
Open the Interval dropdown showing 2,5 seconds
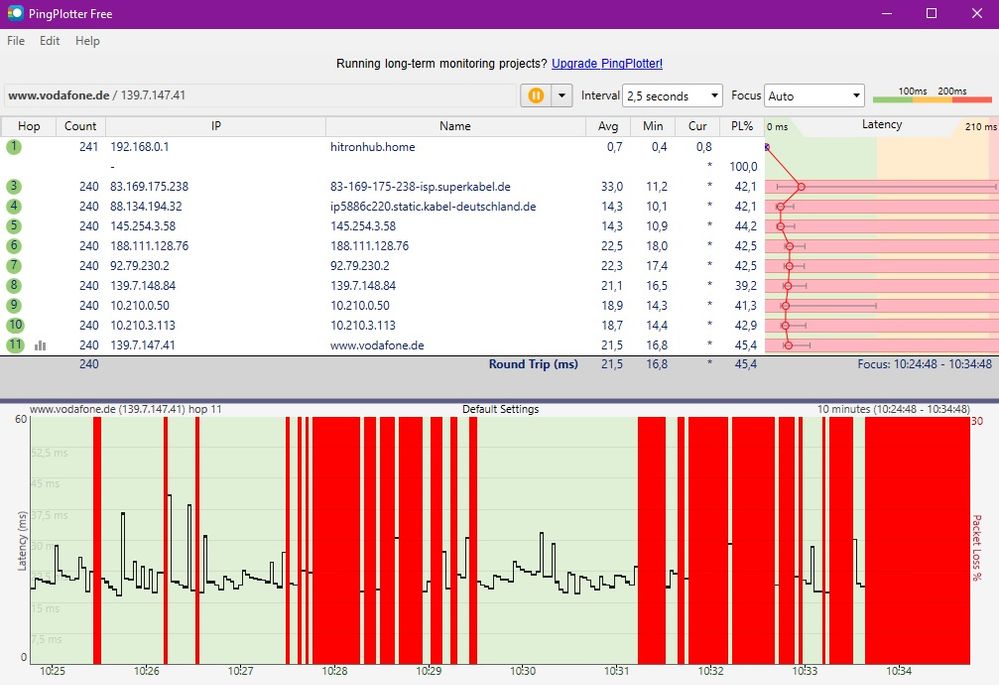[672, 96]
